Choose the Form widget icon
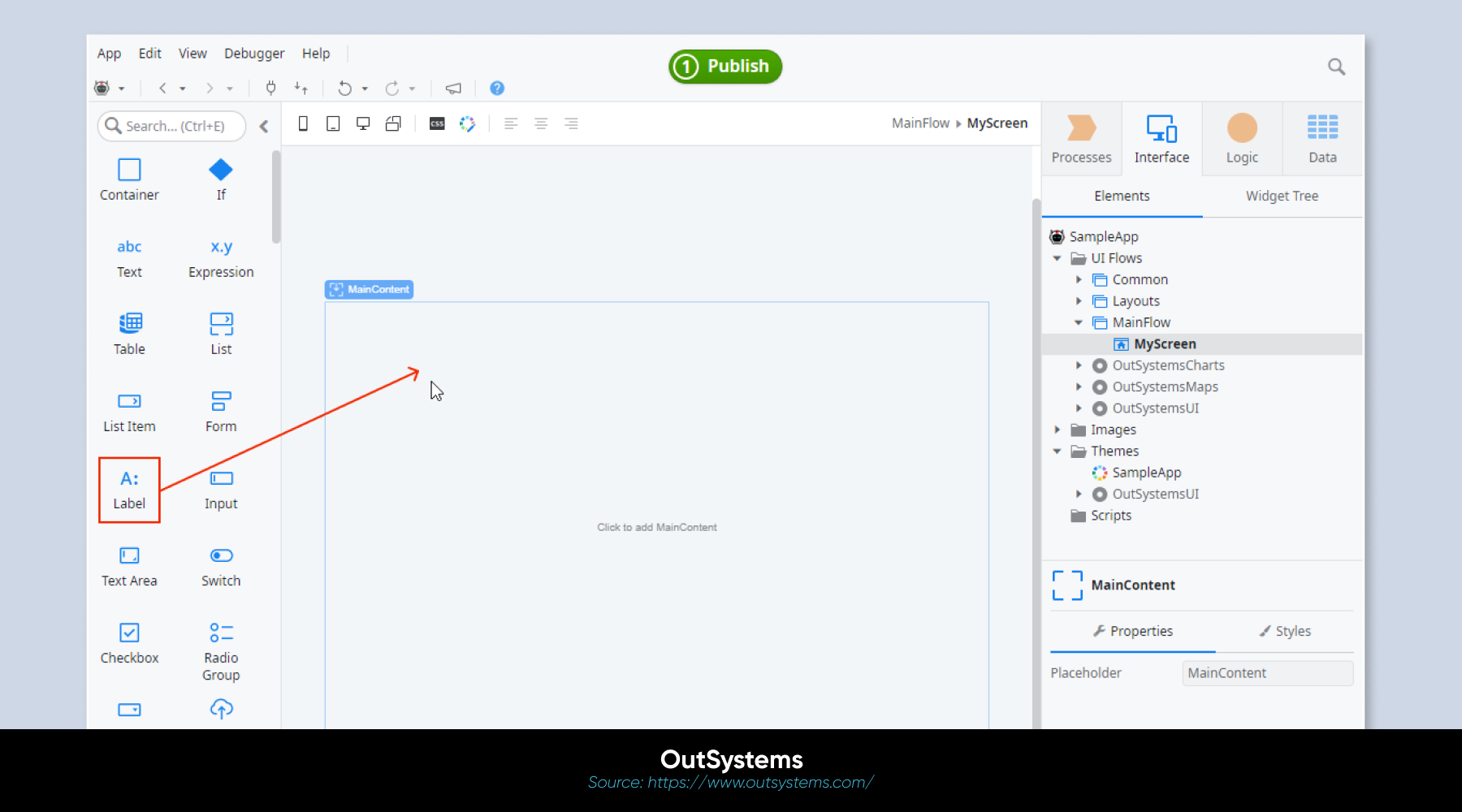 click(221, 401)
